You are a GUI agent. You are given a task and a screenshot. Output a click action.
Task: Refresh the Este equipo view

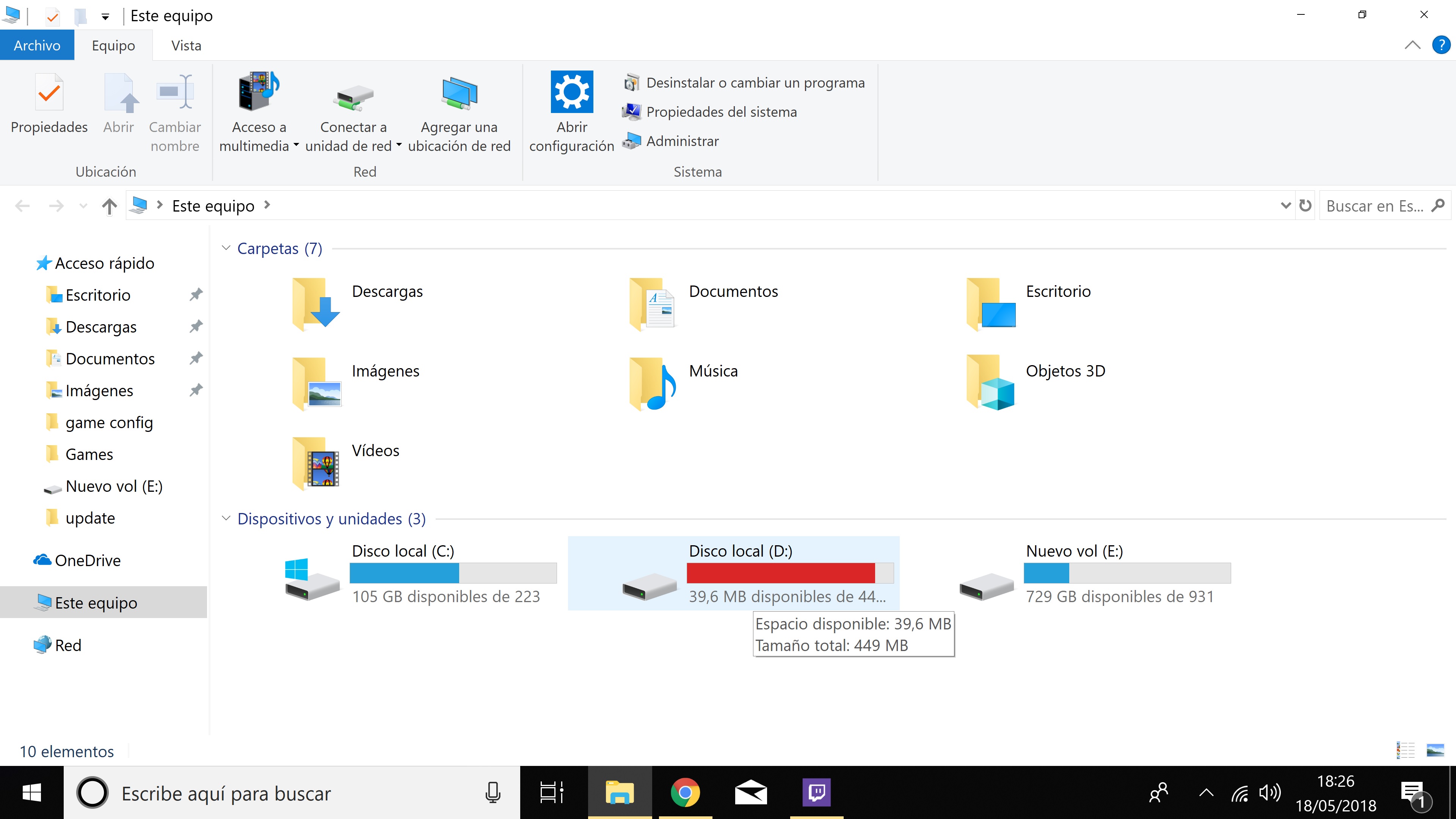coord(1305,206)
